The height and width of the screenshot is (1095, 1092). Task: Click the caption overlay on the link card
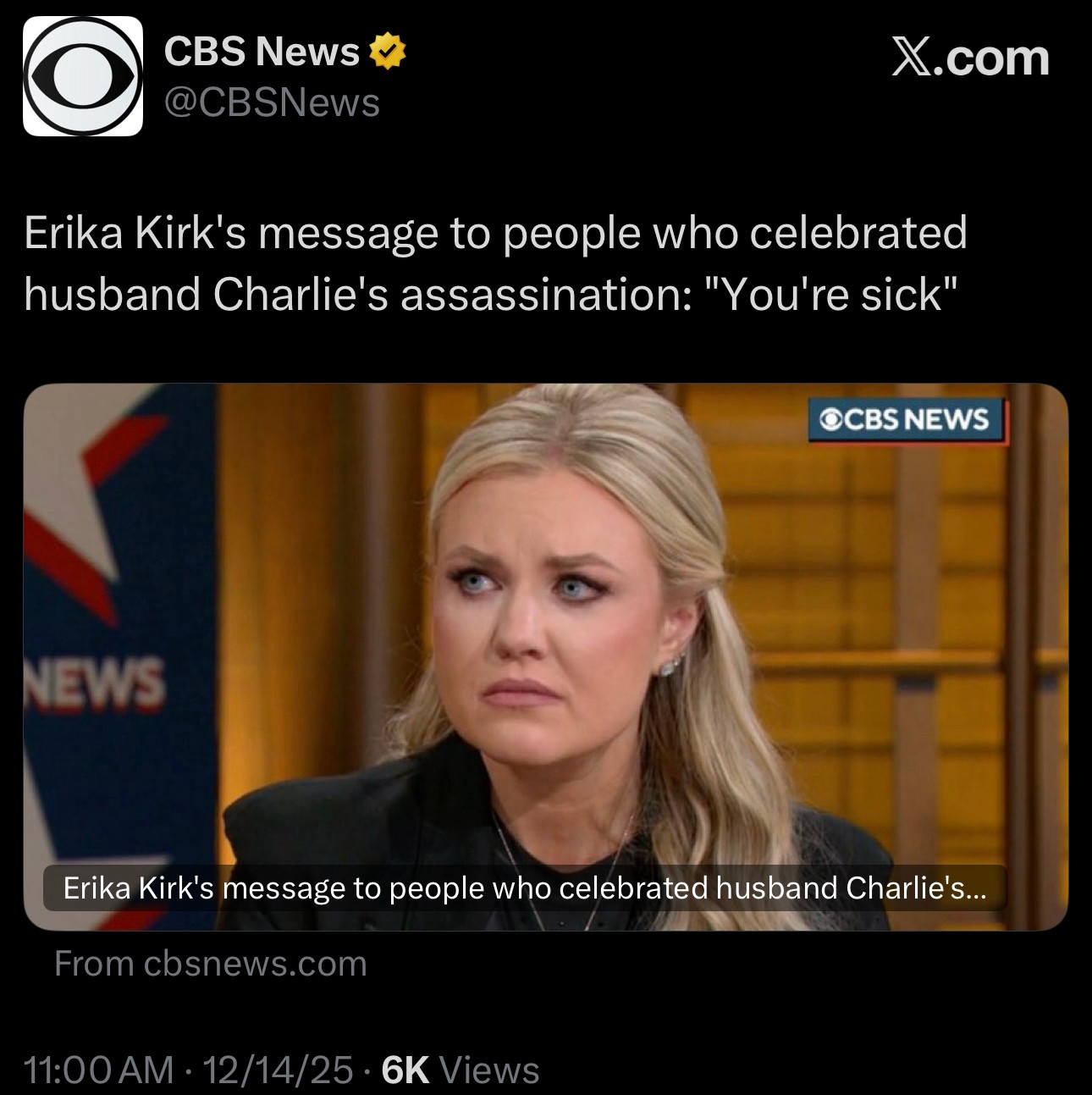click(x=525, y=888)
